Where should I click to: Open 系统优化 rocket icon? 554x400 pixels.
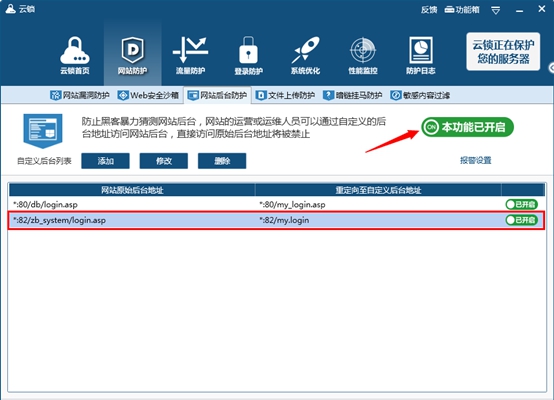point(306,55)
